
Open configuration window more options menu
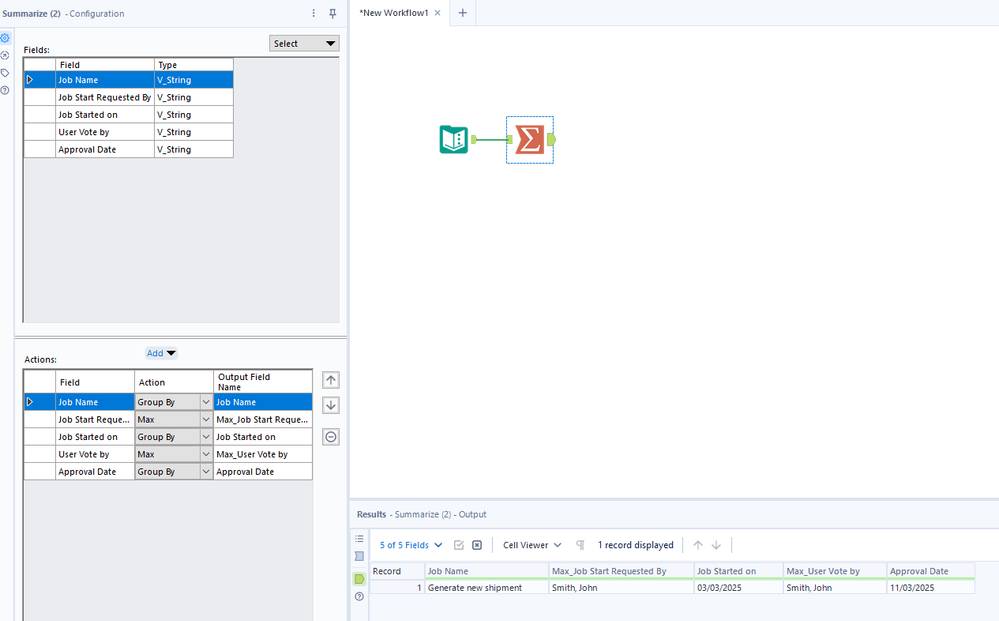pyautogui.click(x=313, y=13)
